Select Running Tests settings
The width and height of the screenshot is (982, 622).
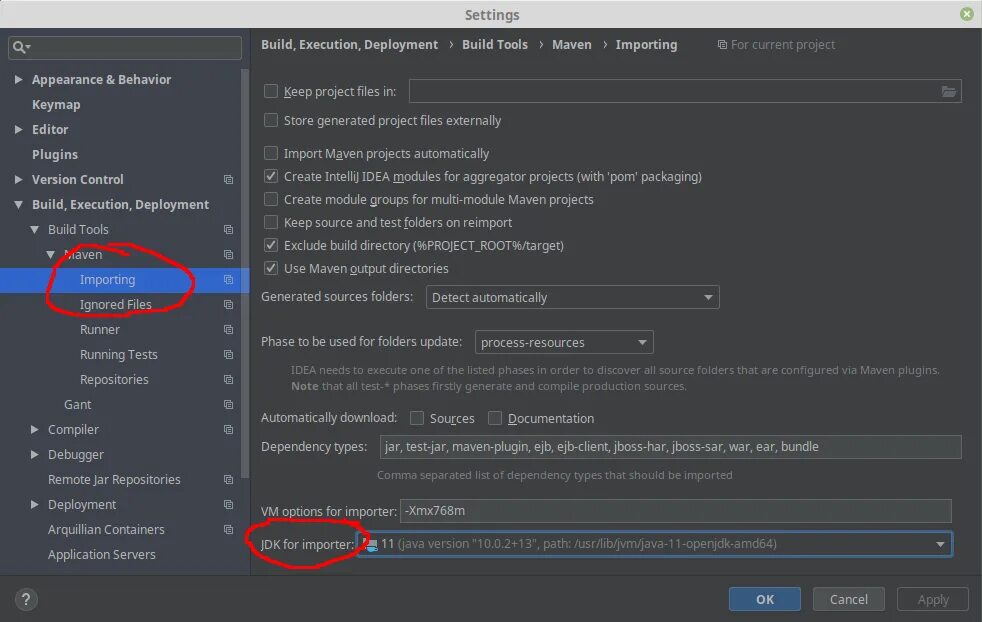118,355
